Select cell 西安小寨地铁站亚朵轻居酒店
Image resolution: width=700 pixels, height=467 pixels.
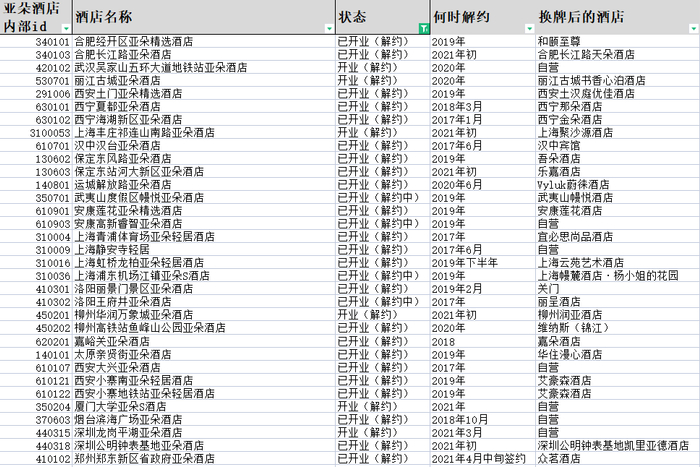(x=204, y=393)
